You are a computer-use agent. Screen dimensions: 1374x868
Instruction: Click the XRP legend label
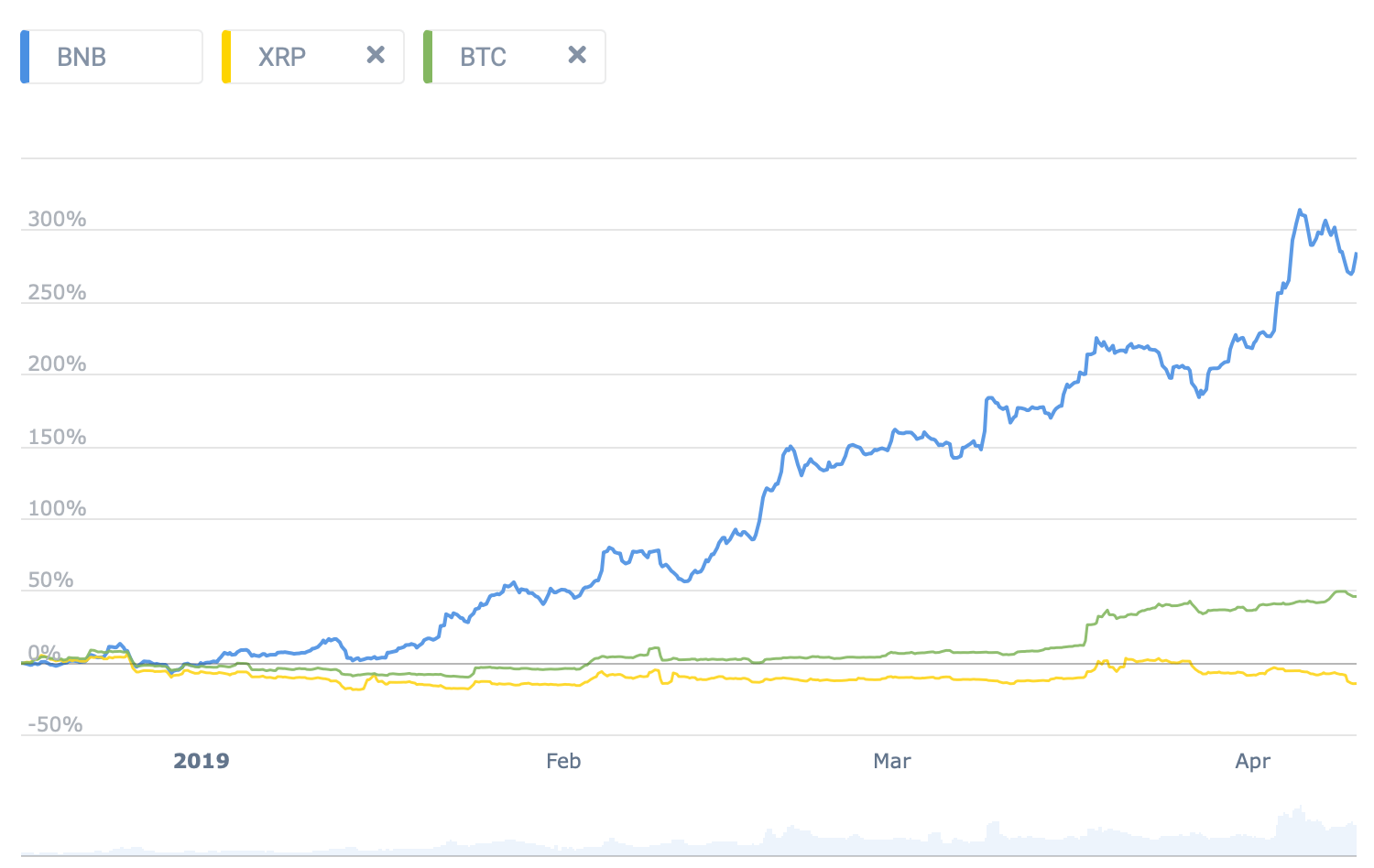[282, 57]
